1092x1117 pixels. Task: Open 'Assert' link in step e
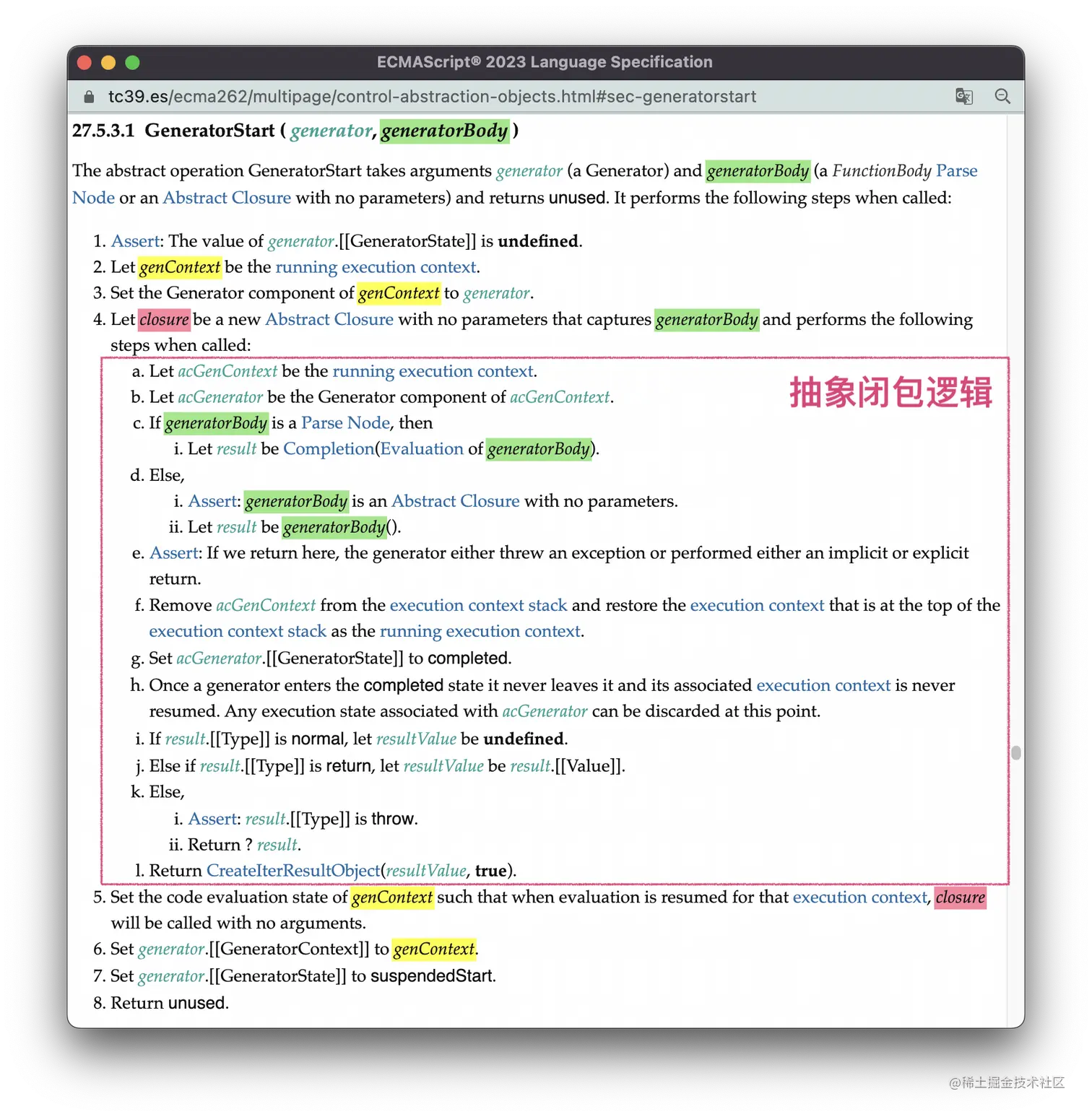click(x=173, y=553)
